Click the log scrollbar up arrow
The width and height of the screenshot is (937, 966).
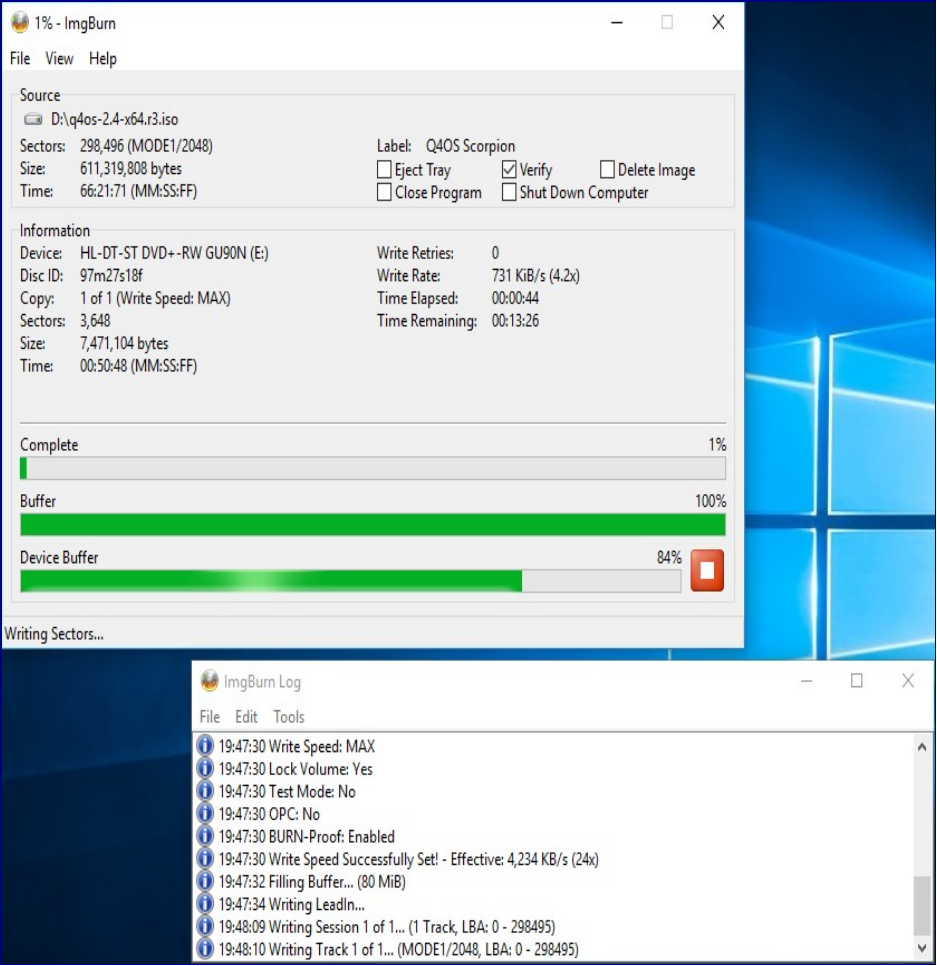(922, 747)
